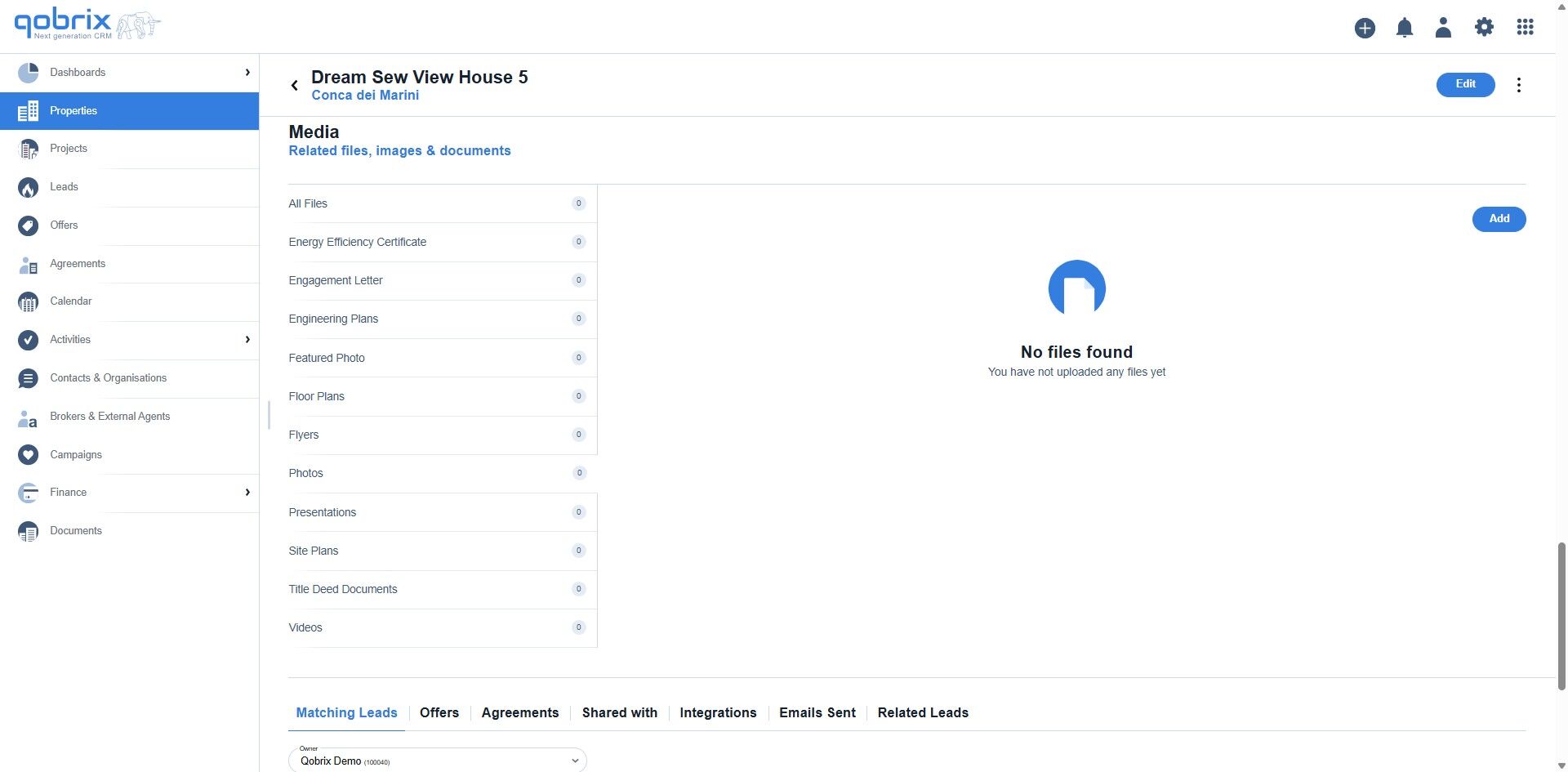Open the user profile icon
This screenshot has height=772, width=1568.
tap(1443, 28)
